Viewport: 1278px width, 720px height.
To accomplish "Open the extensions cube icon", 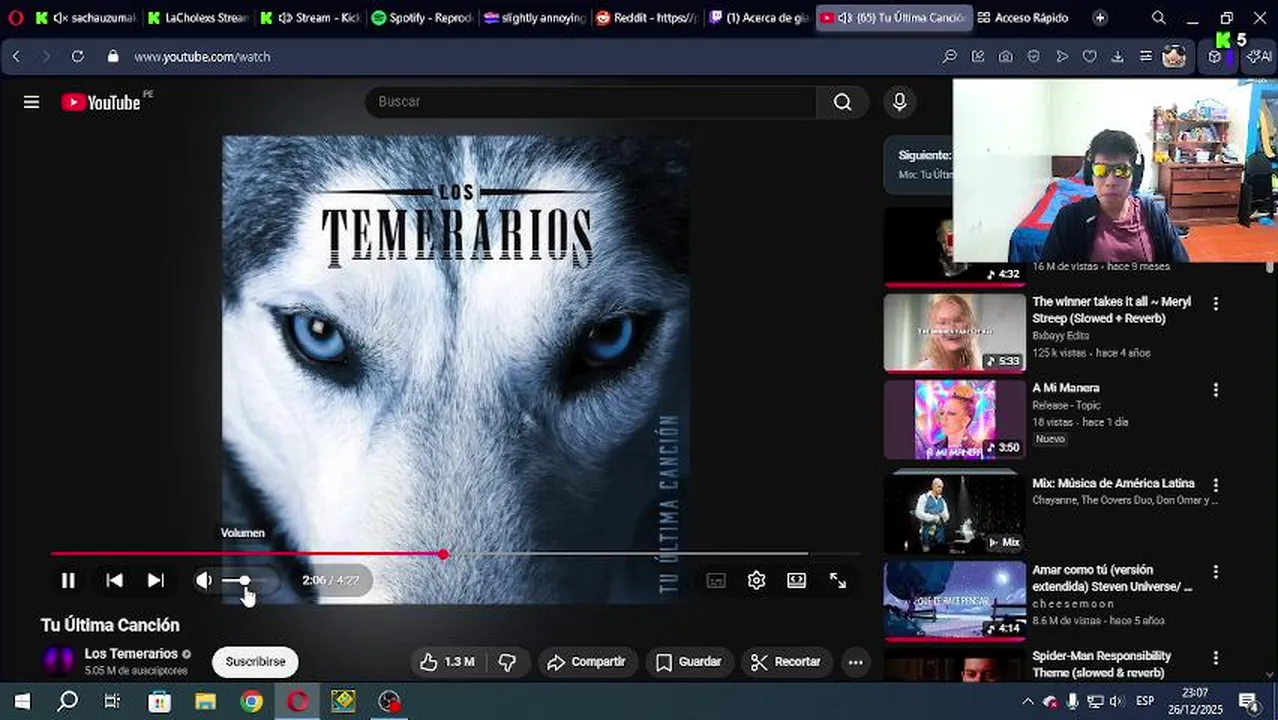I will click(x=1214, y=57).
